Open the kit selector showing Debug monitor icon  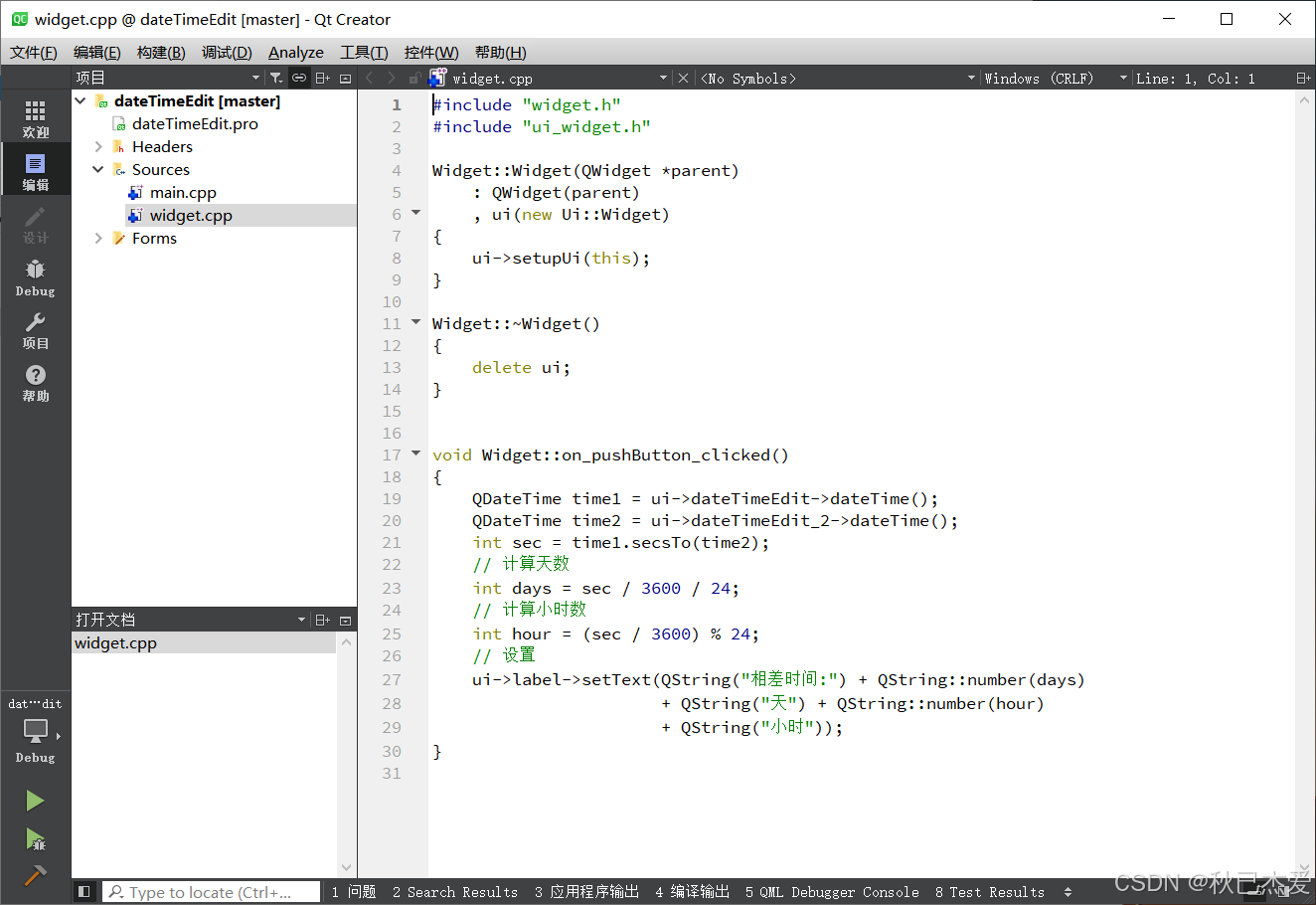coord(35,733)
